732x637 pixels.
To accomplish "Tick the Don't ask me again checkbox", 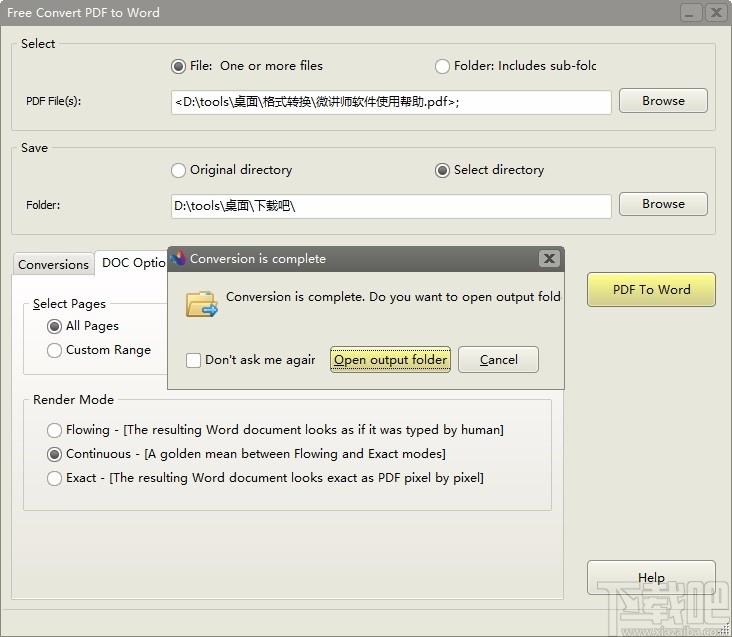I will (x=193, y=360).
